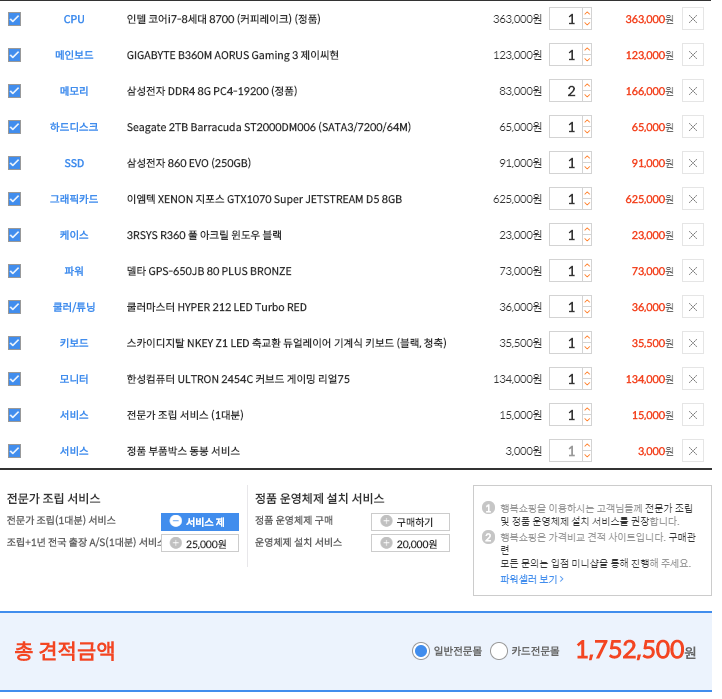Image resolution: width=722 pixels, height=699 pixels.
Task: Uncheck the 메인보드 row checkbox
Action: click(x=14, y=55)
